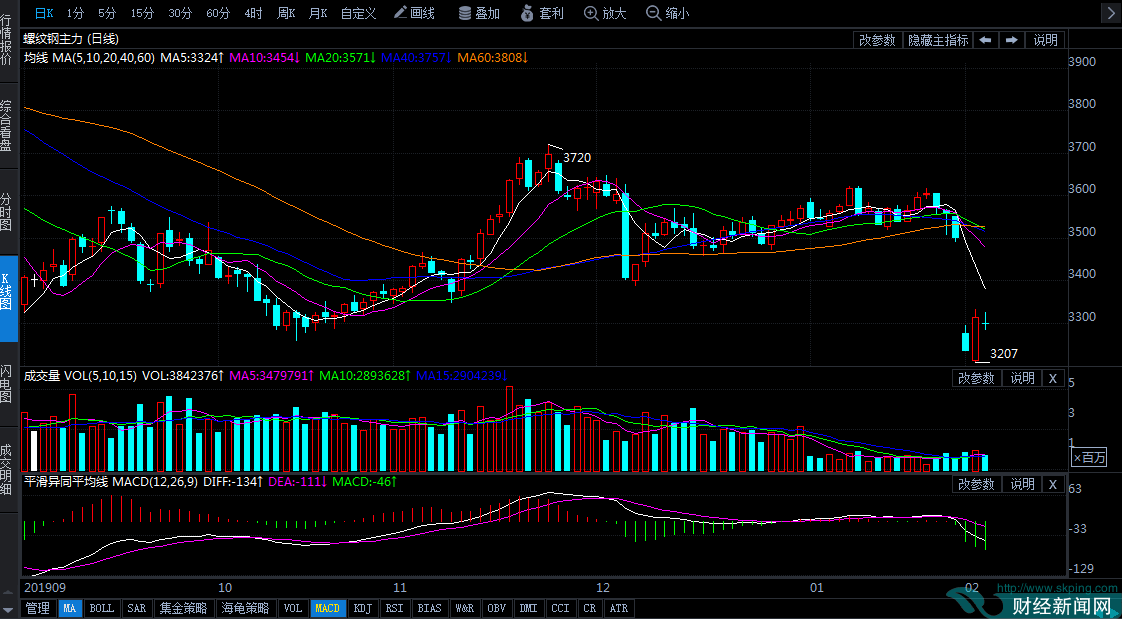Select the K线图 sidebar tab
The height and width of the screenshot is (619, 1122).
[x=9, y=299]
